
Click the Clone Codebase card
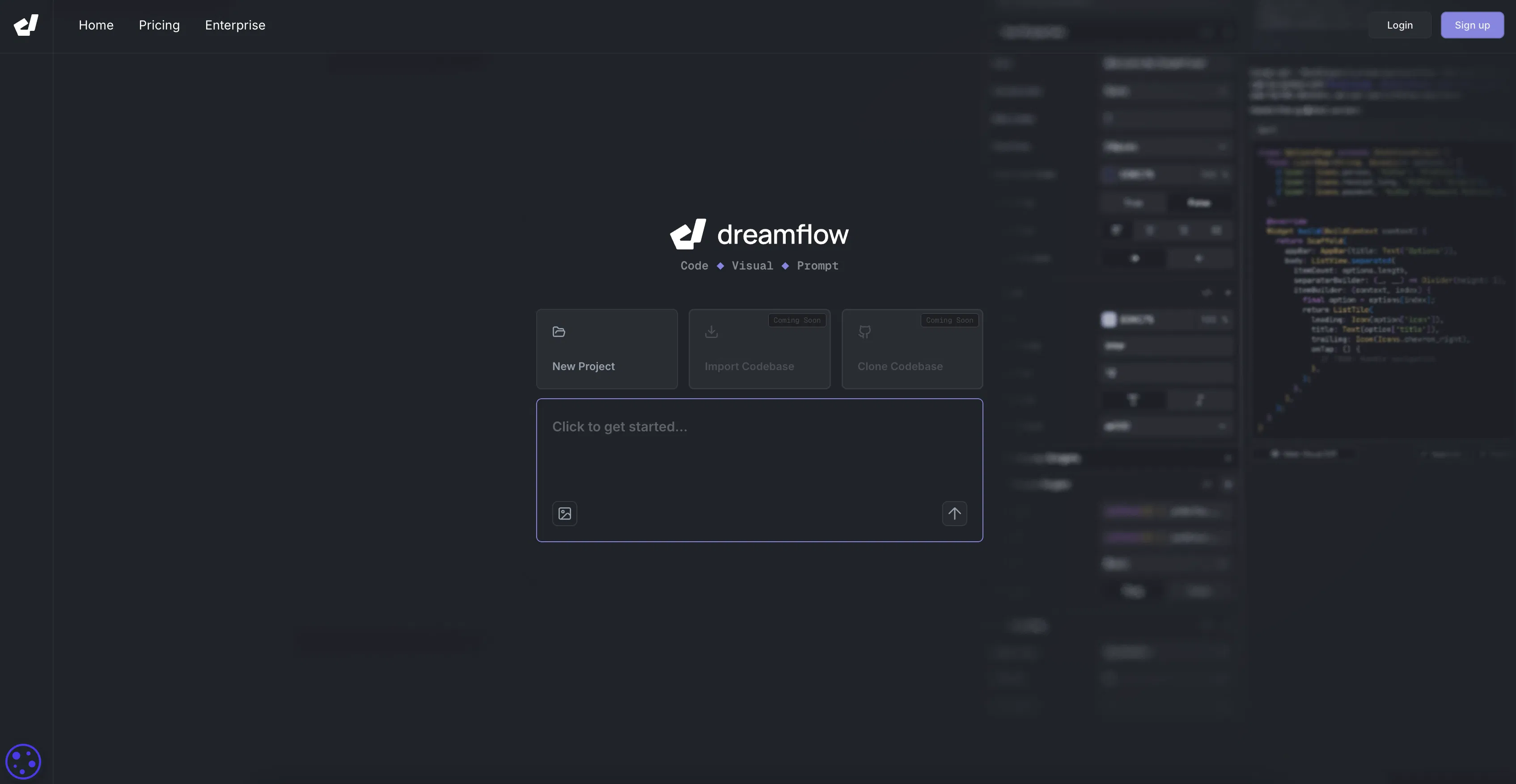(x=912, y=349)
